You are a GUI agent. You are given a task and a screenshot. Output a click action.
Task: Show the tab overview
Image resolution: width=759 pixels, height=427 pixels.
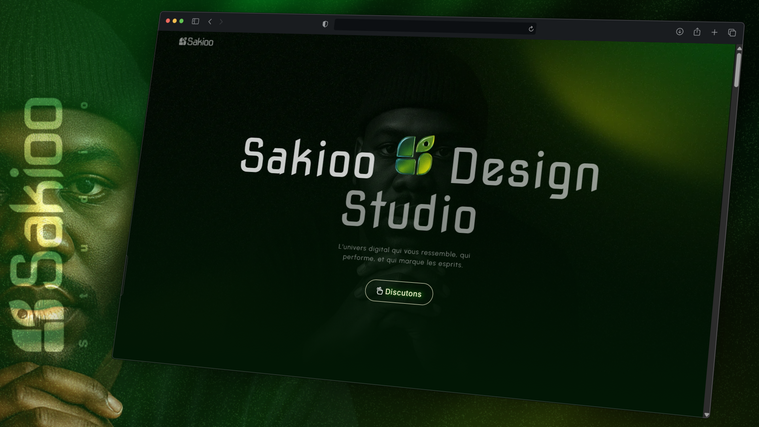pyautogui.click(x=732, y=33)
